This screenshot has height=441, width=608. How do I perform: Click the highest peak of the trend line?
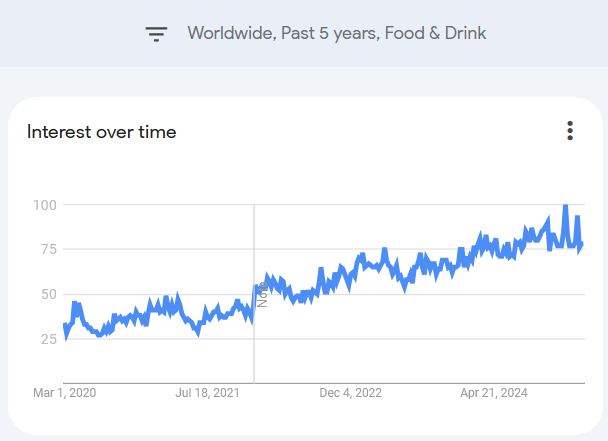tap(566, 207)
